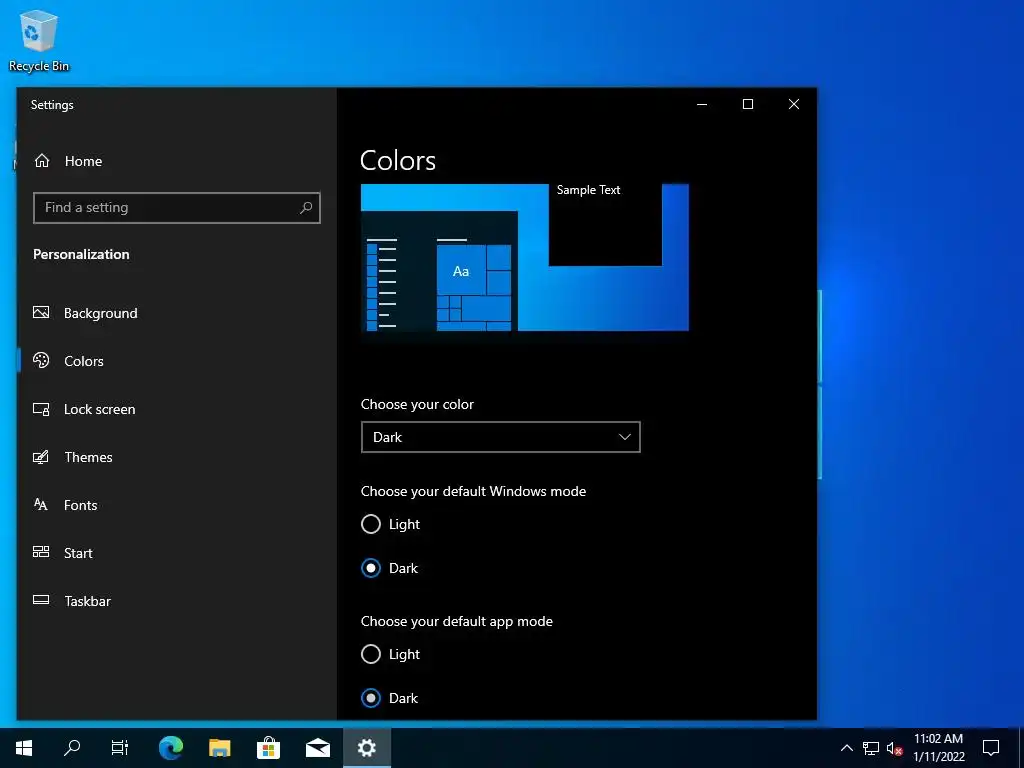The width and height of the screenshot is (1024, 768).
Task: Go to Background settings page
Action: tap(176, 313)
